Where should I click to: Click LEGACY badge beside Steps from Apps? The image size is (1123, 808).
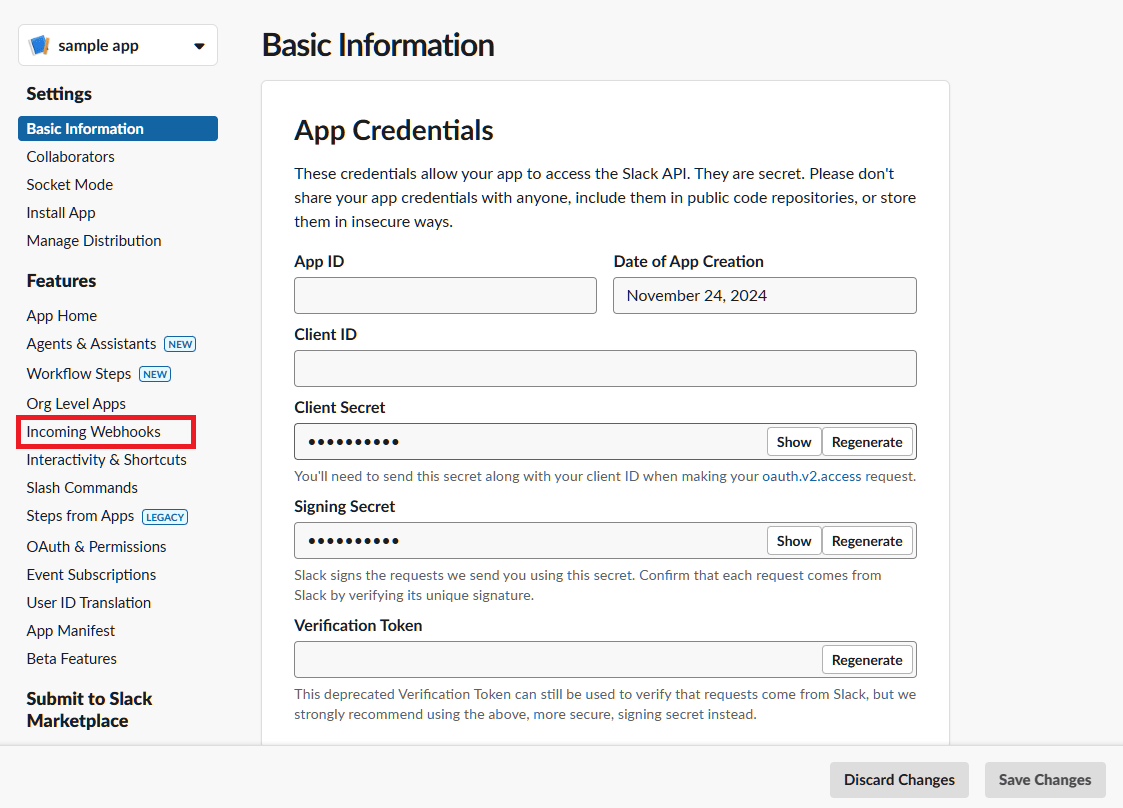pos(165,517)
